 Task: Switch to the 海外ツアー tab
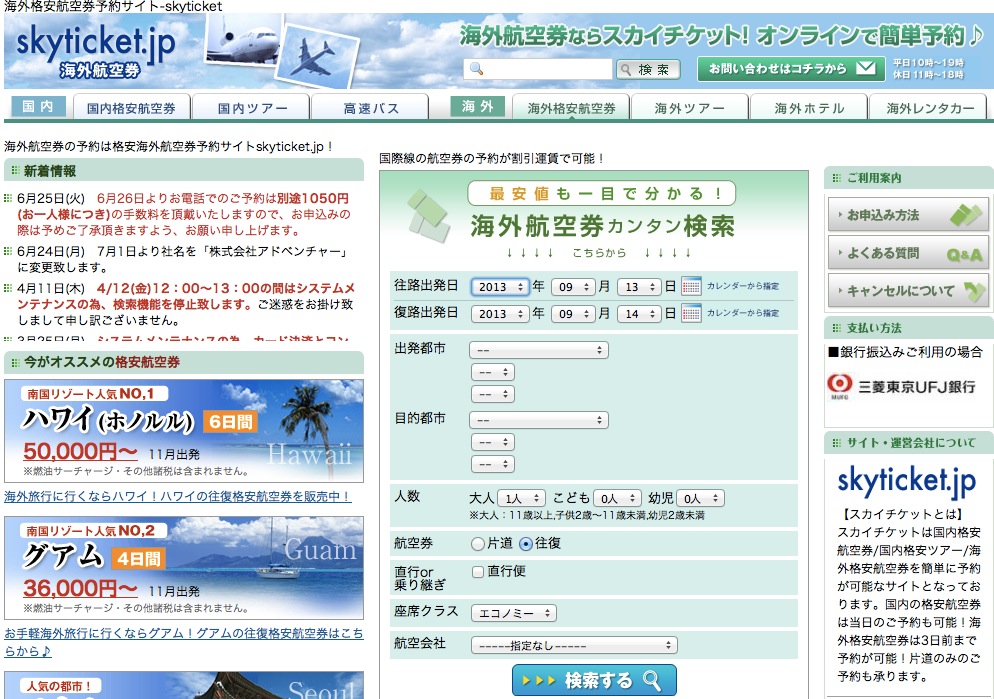pyautogui.click(x=690, y=108)
